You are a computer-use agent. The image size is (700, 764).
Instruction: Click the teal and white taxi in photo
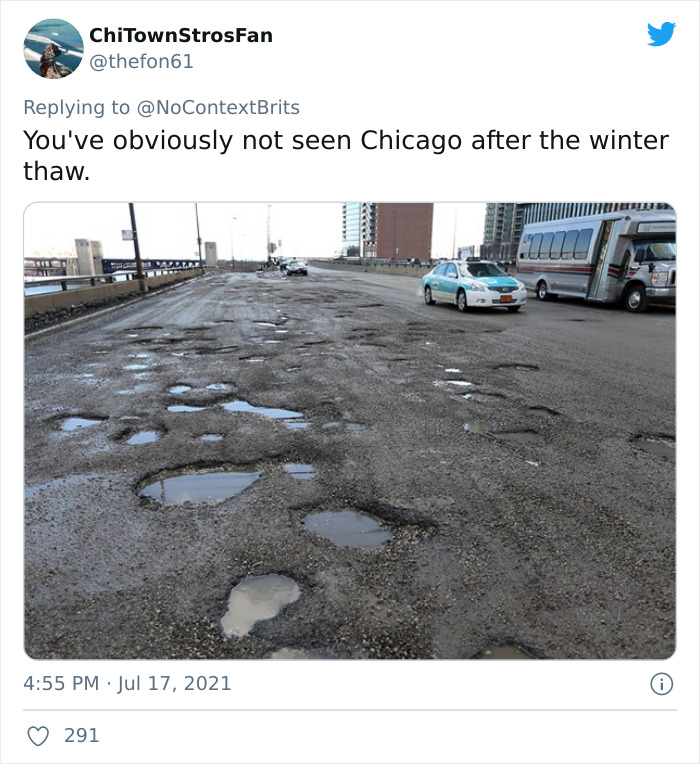tap(473, 286)
